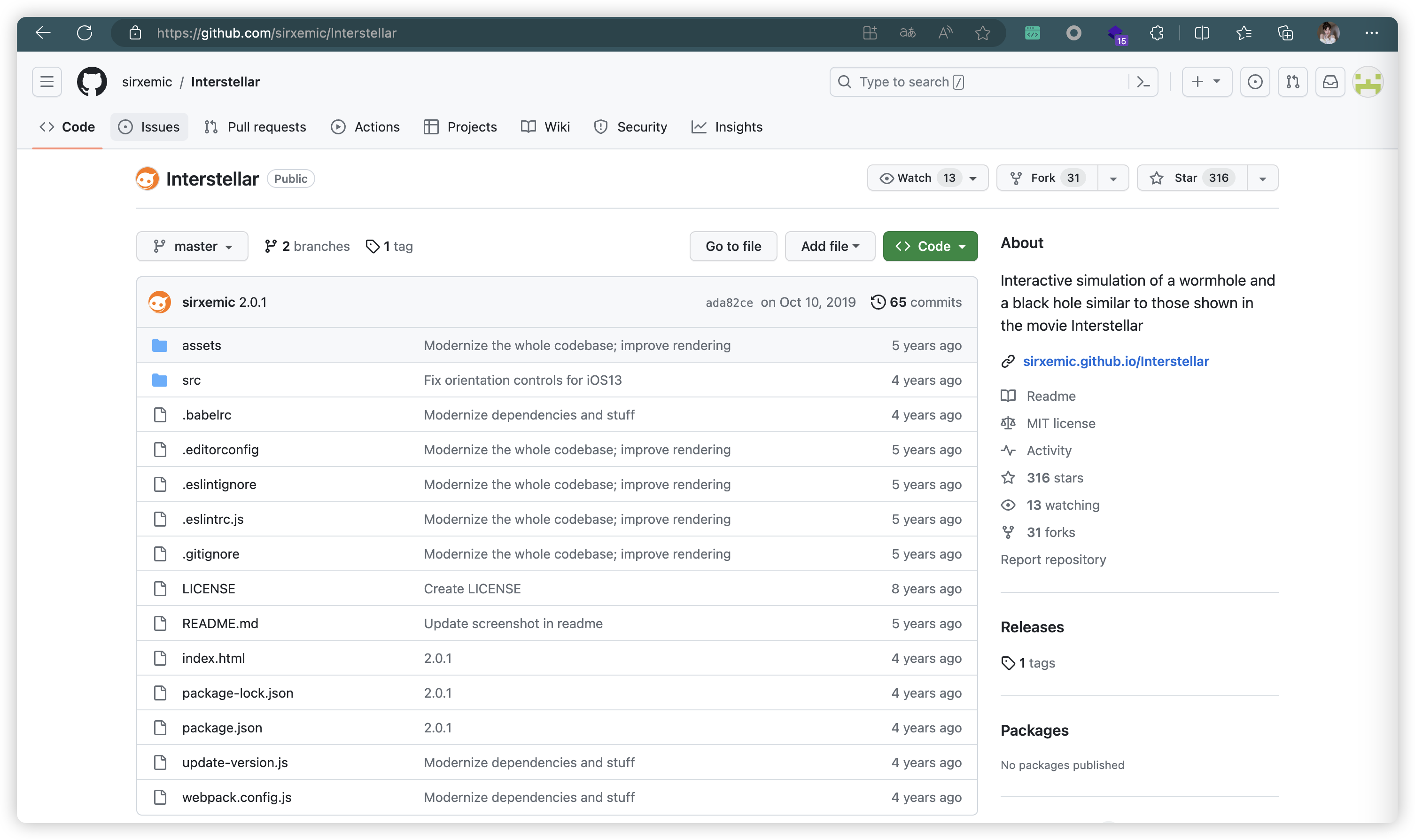Open the sirxemic owner breadcrumb
This screenshot has height=840, width=1415.
(x=147, y=81)
